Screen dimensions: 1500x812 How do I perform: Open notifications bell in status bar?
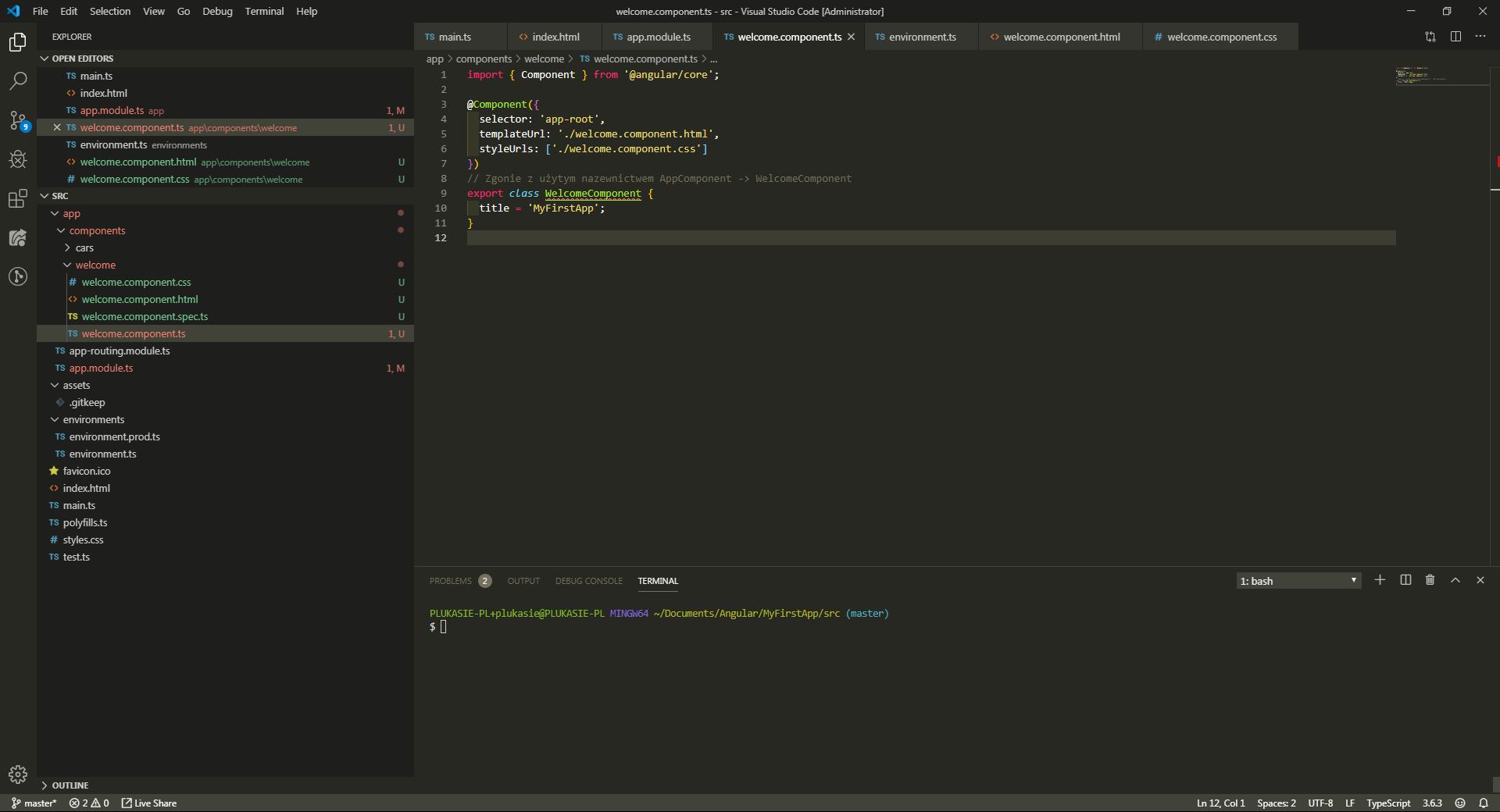pos(1484,803)
